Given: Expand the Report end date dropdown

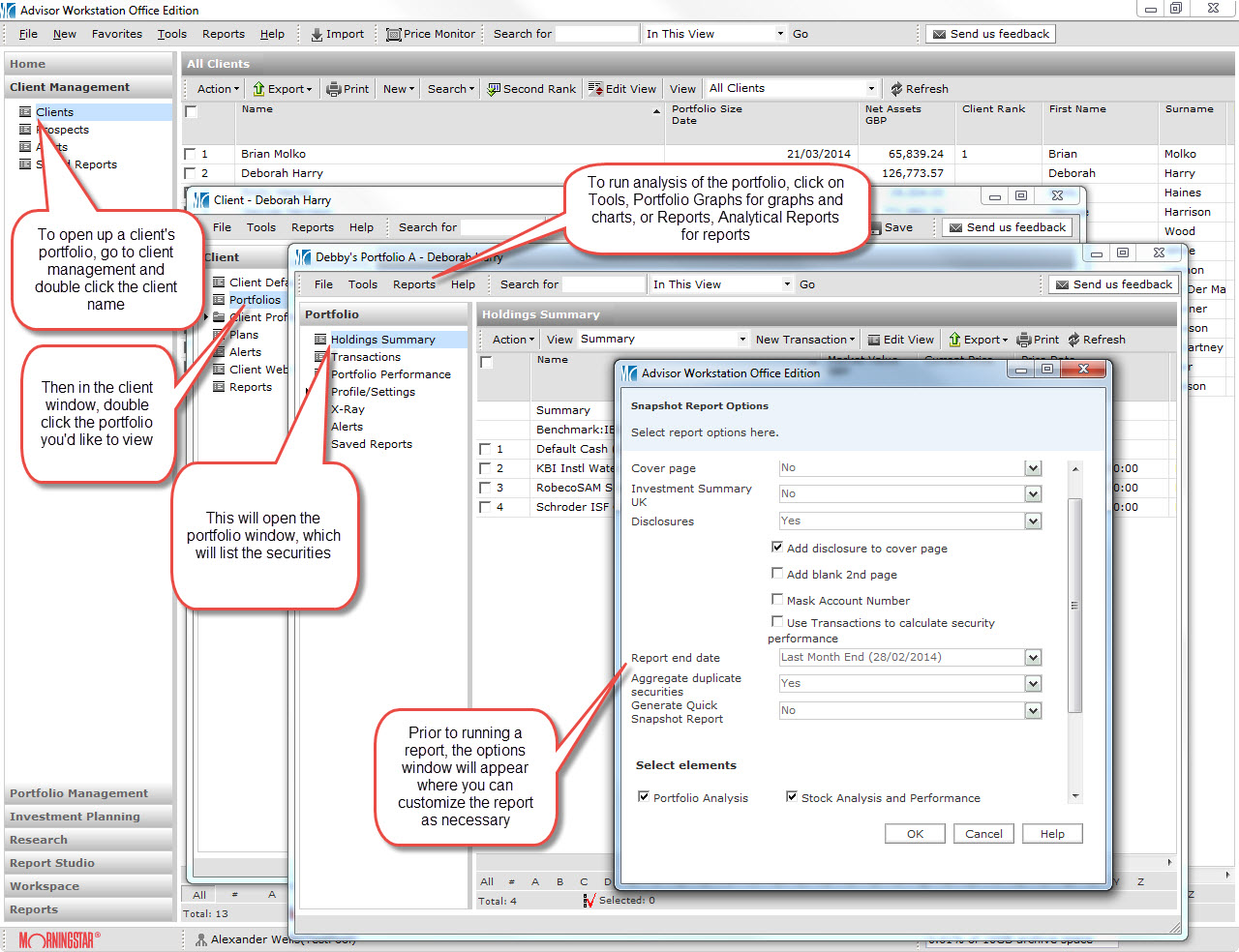Looking at the screenshot, I should tap(1033, 658).
